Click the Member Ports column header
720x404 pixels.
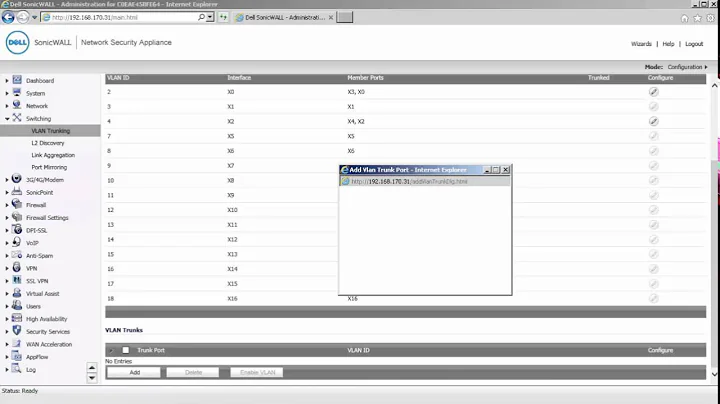(x=365, y=78)
